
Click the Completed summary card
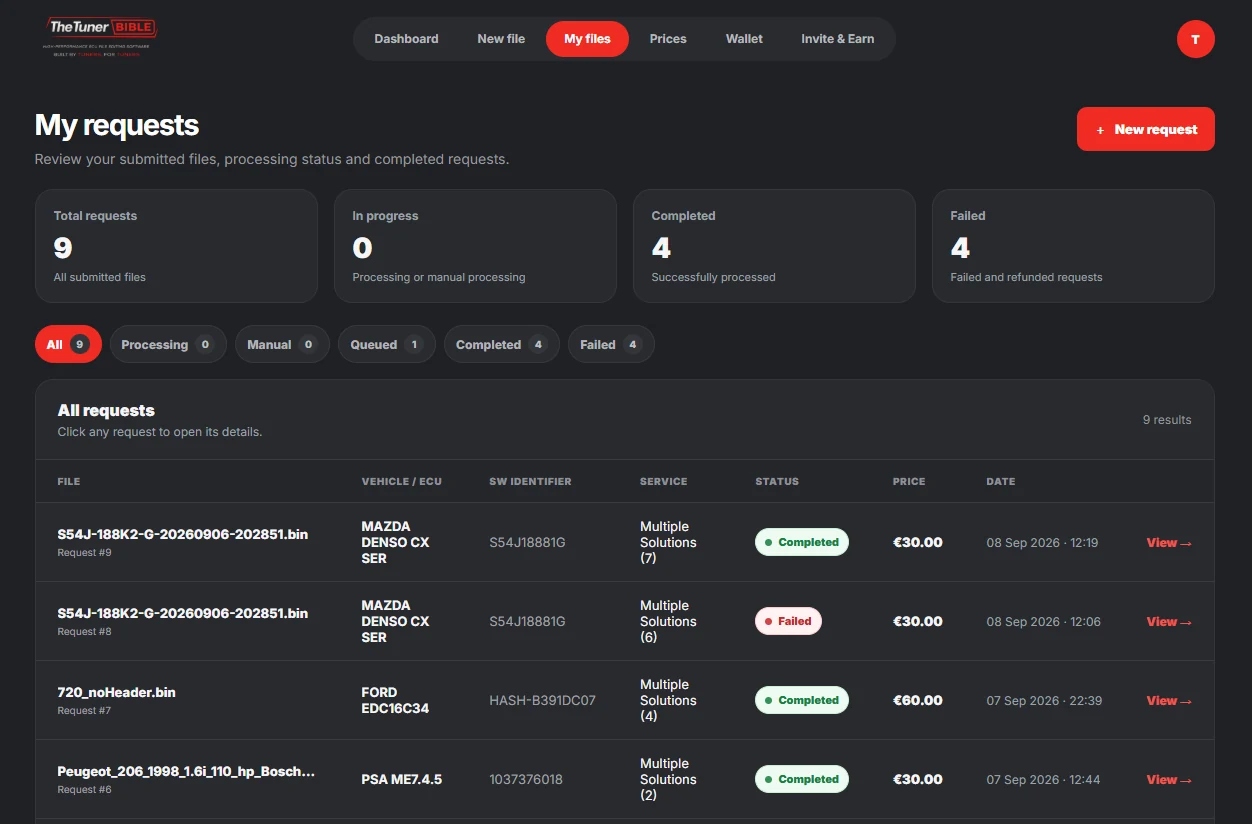[x=774, y=246]
